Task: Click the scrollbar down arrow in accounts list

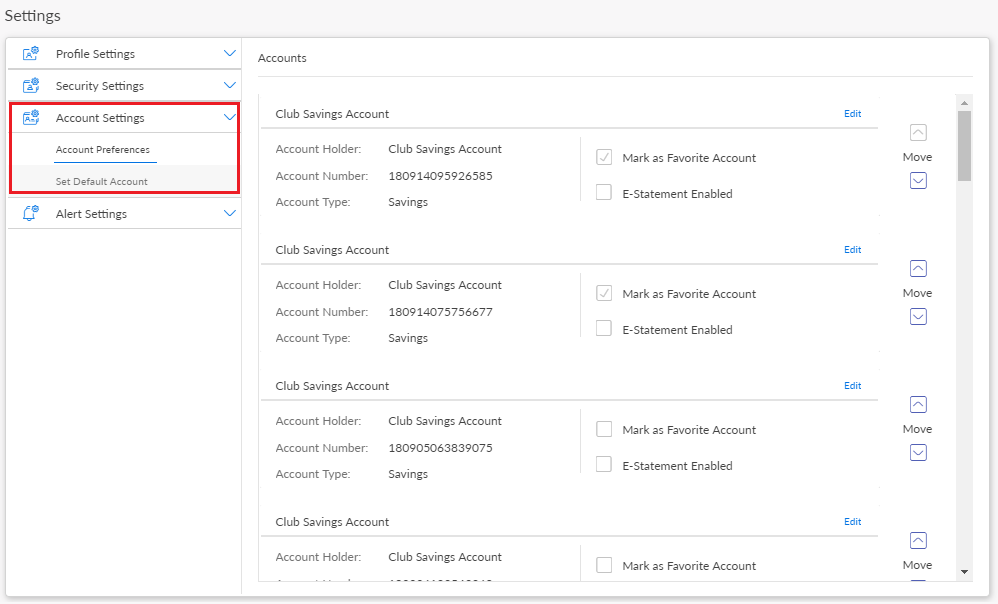Action: click(x=964, y=572)
